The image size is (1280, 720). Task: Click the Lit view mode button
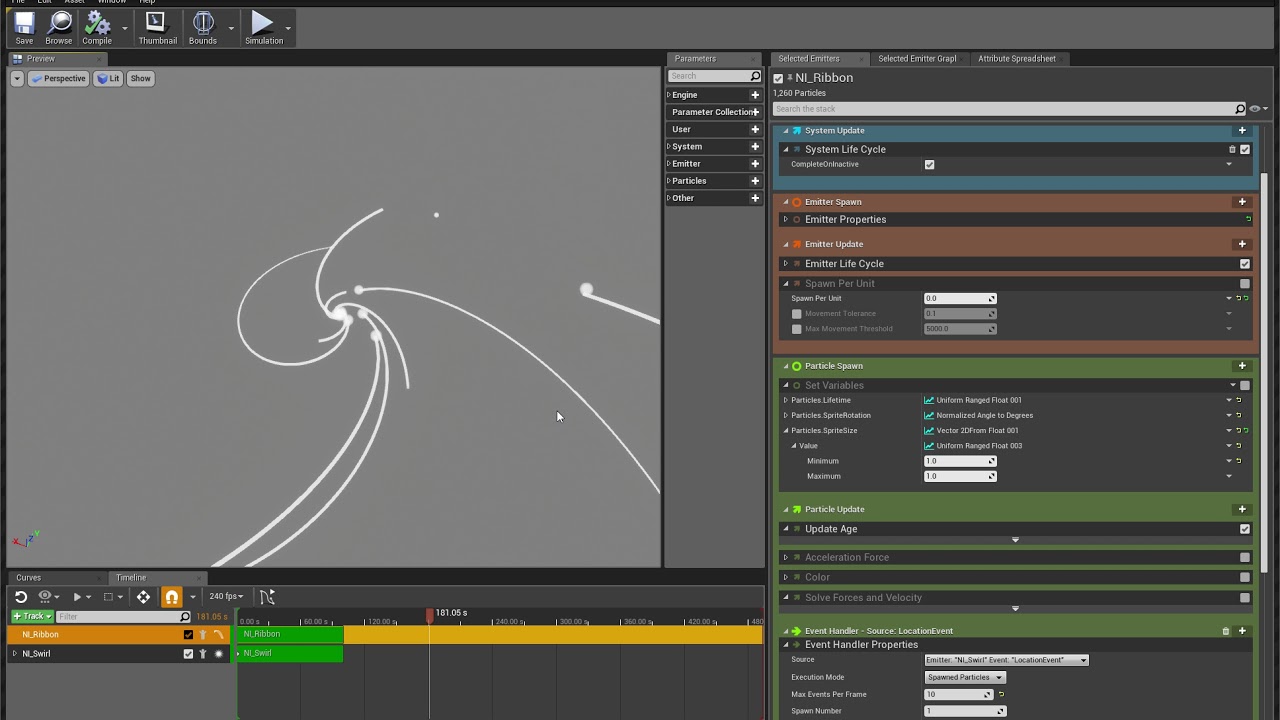(x=108, y=79)
